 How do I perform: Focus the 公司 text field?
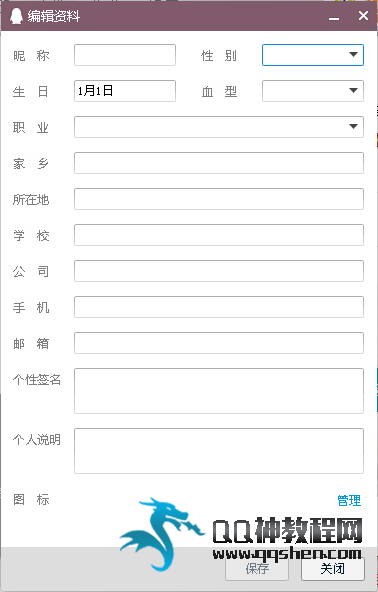point(219,271)
